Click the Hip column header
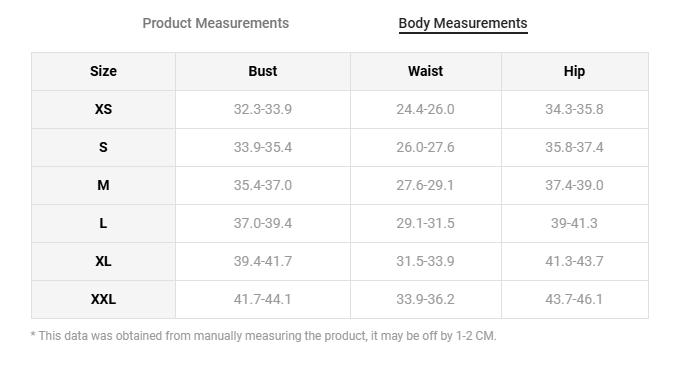This screenshot has width=677, height=374. (574, 71)
